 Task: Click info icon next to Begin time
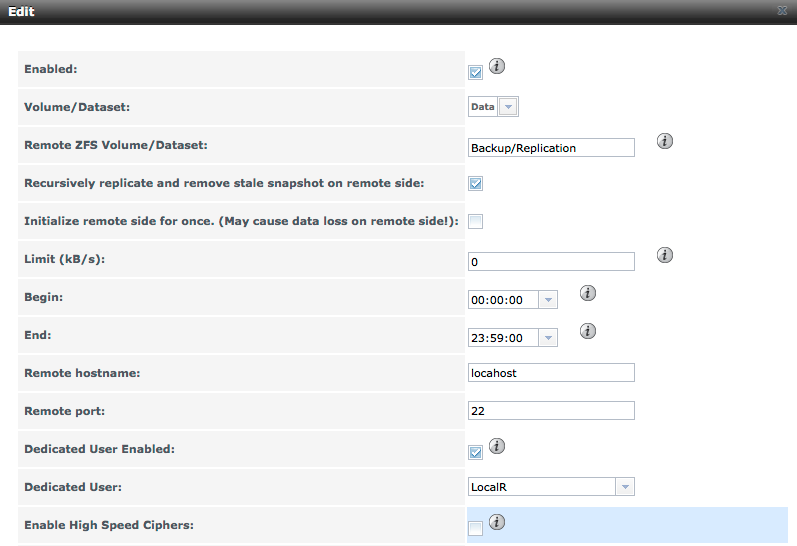[x=588, y=293]
